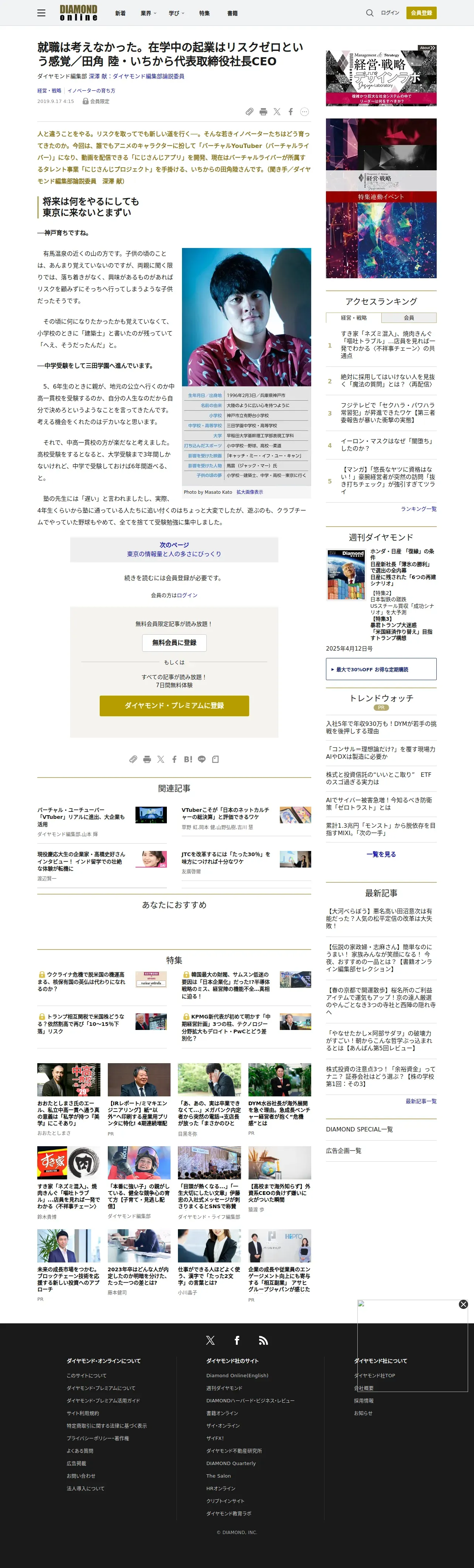Open the hamburger menu in the header

click(41, 13)
